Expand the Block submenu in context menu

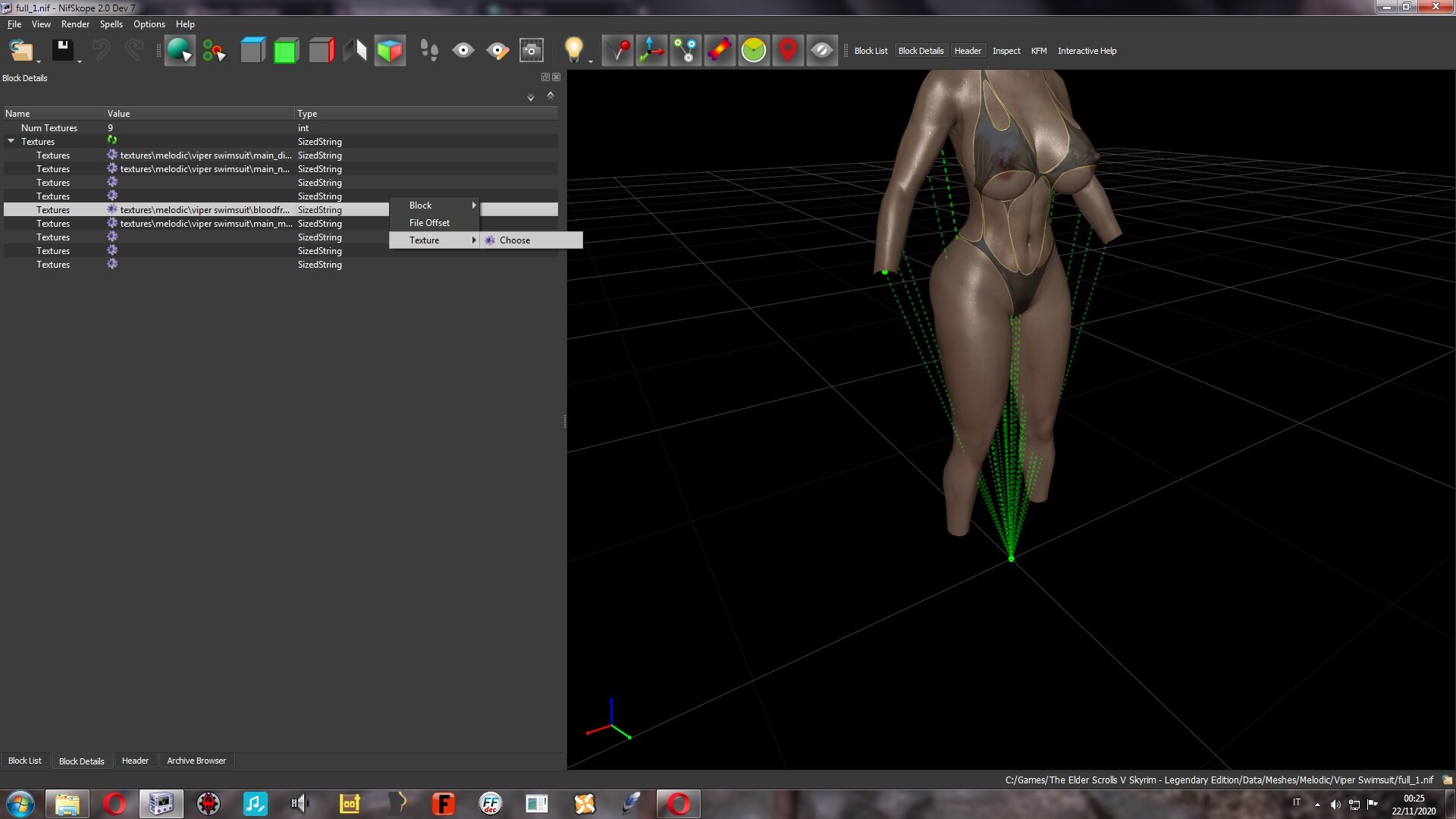point(435,206)
